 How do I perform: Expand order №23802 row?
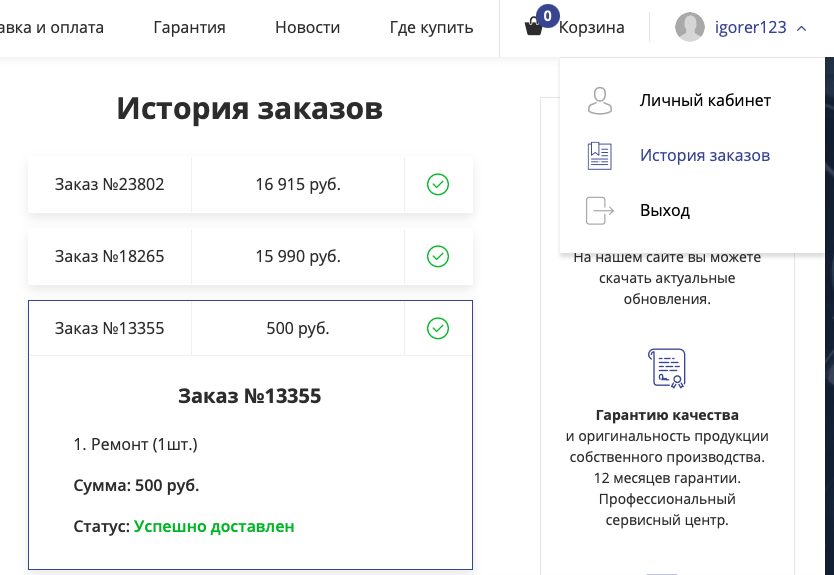(x=110, y=185)
